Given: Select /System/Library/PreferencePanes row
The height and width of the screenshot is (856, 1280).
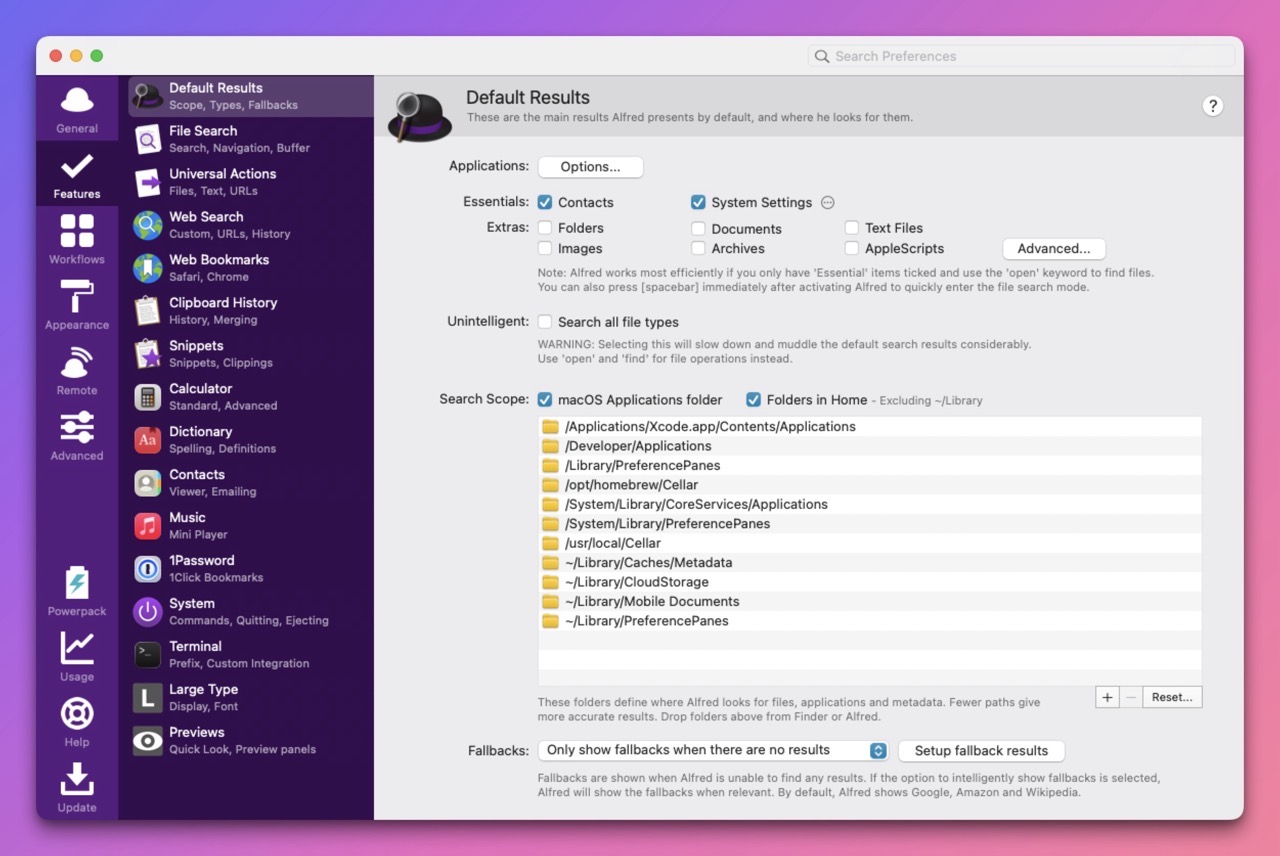Looking at the screenshot, I should [x=869, y=524].
